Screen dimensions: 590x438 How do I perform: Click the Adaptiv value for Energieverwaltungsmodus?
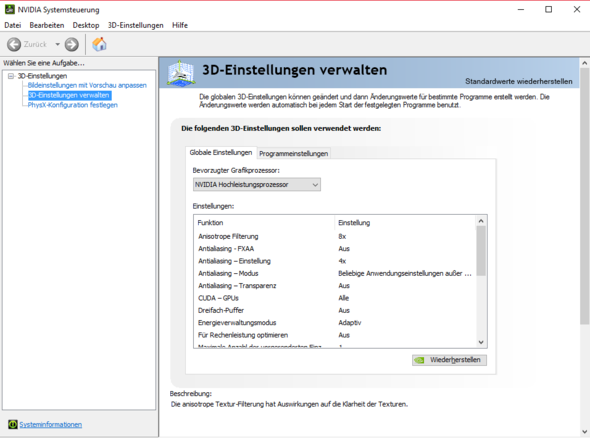(x=350, y=323)
